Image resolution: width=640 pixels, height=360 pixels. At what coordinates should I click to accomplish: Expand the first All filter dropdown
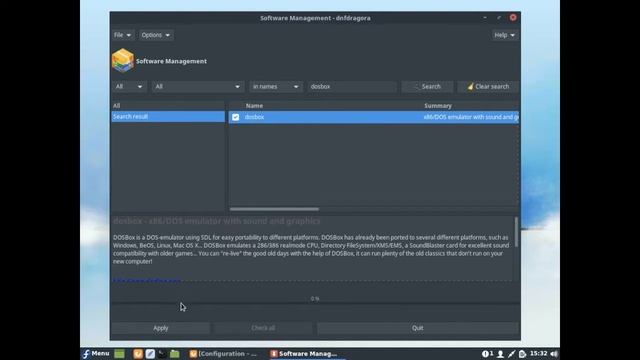[x=129, y=87]
